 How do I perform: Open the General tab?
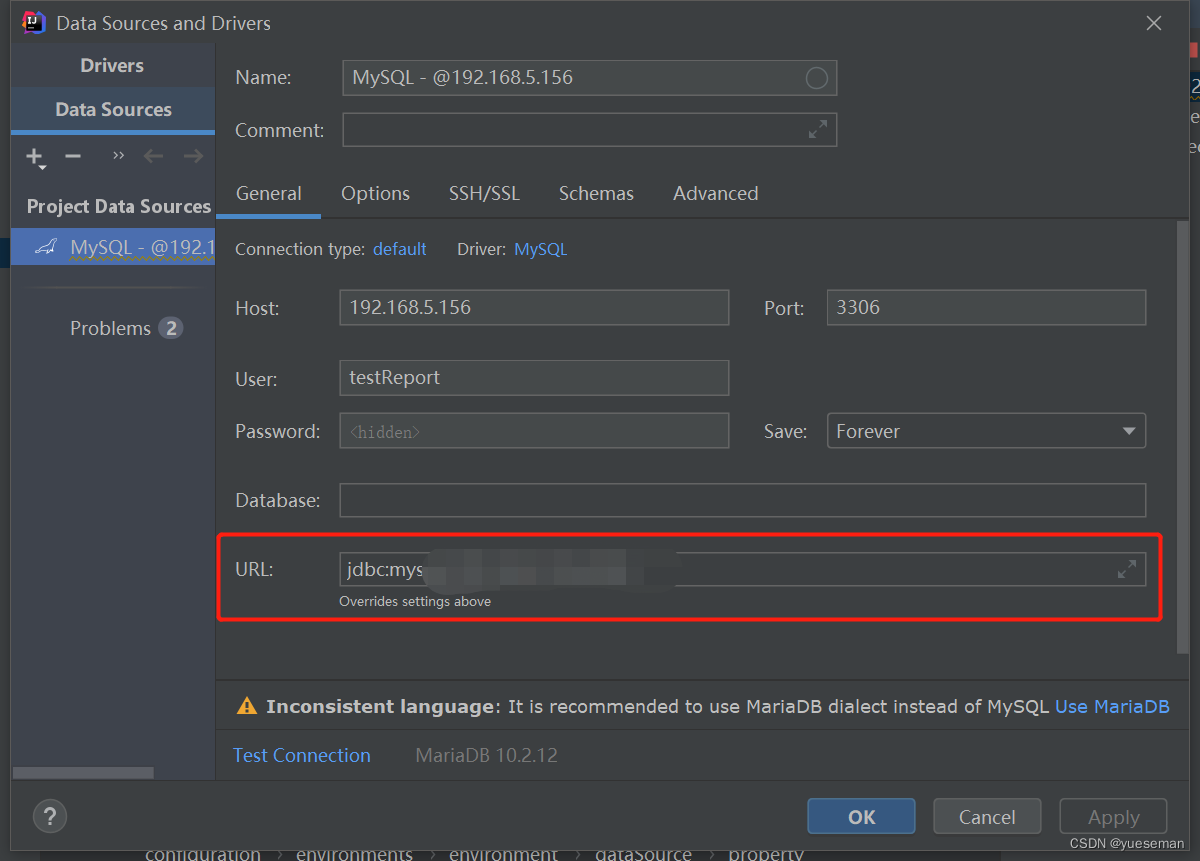coord(268,194)
